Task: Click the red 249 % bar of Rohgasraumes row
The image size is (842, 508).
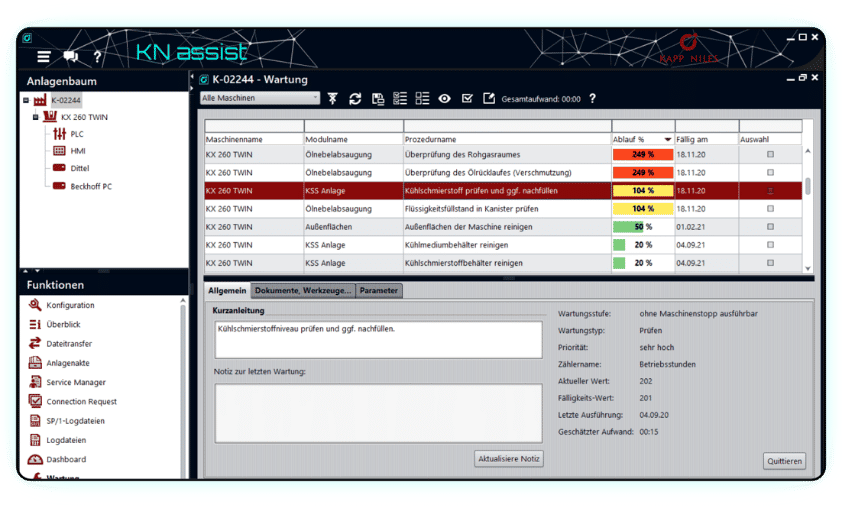Action: (x=643, y=154)
